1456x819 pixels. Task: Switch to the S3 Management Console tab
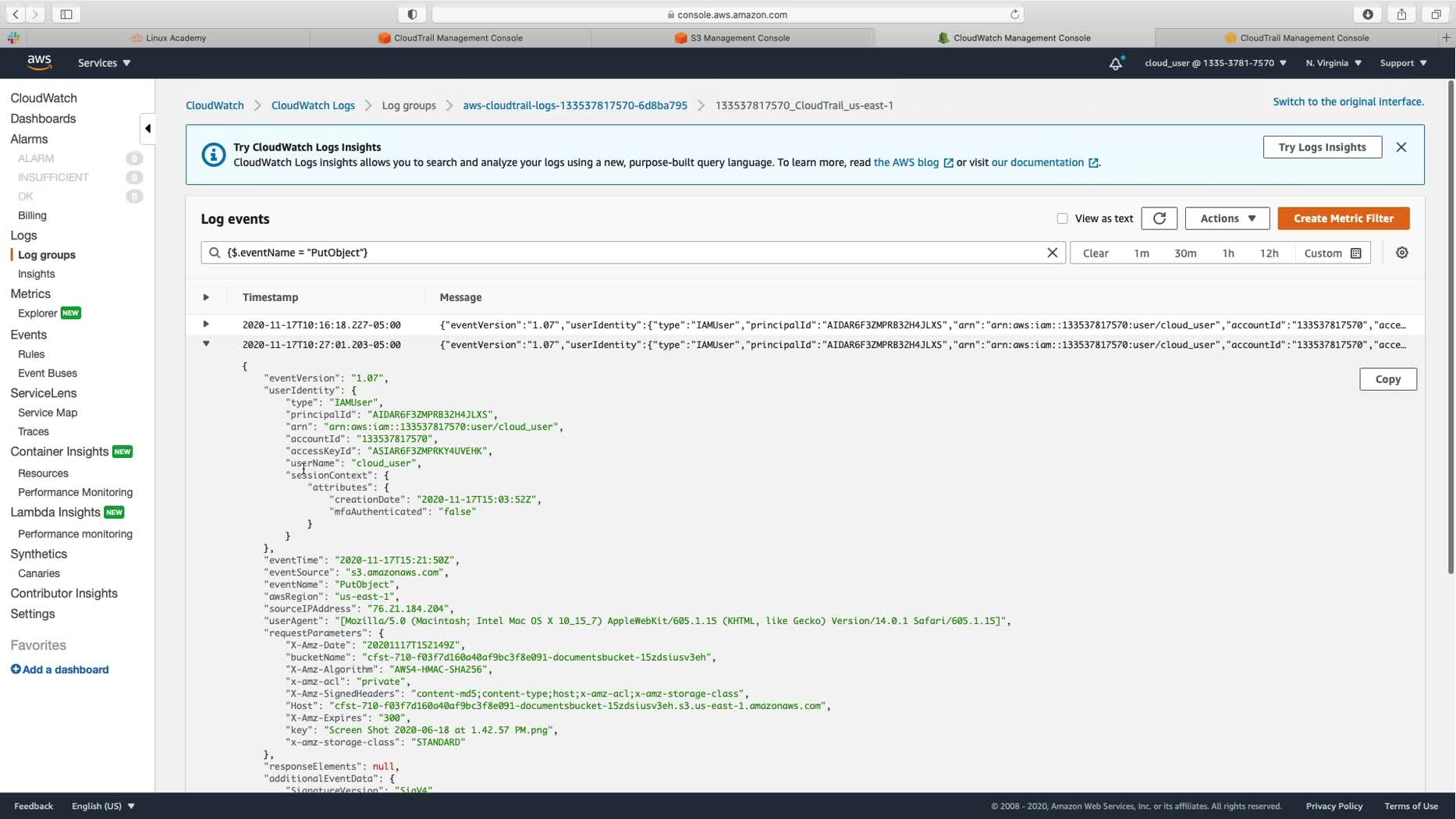click(732, 37)
